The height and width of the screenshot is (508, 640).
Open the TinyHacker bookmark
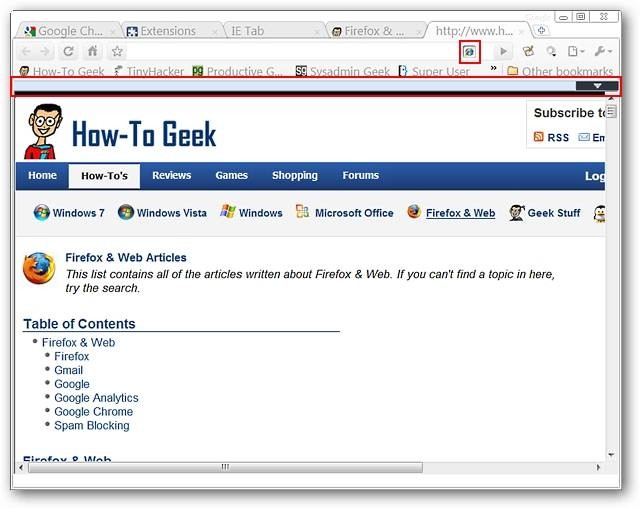(149, 71)
